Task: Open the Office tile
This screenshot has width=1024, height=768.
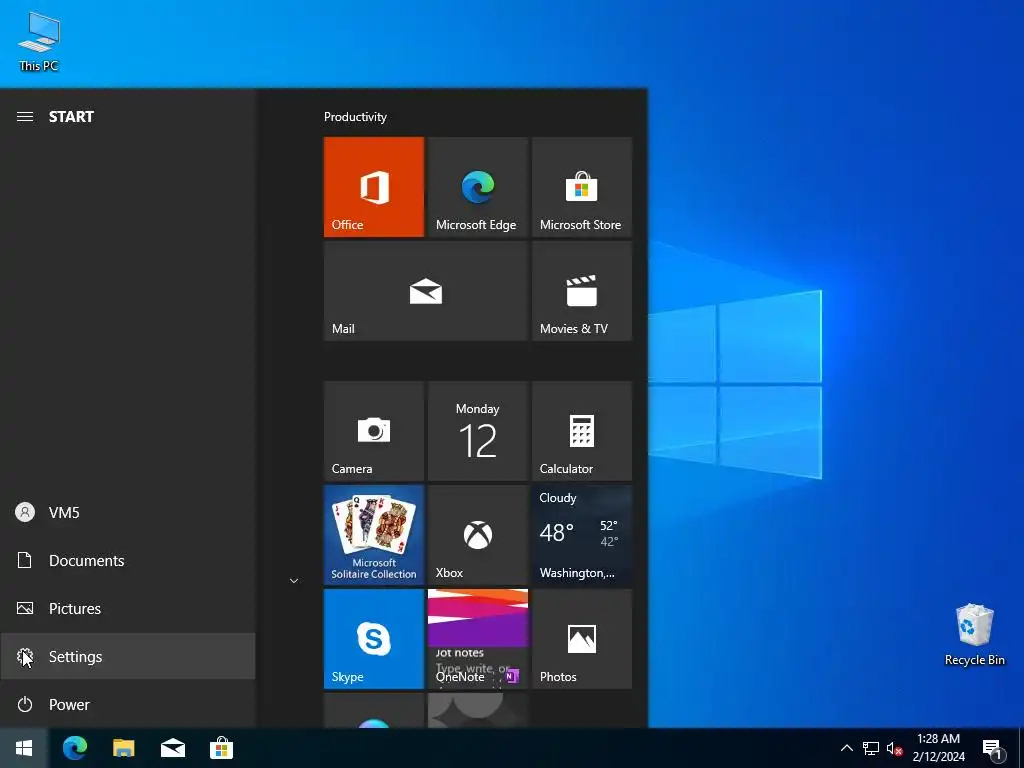Action: pos(374,187)
